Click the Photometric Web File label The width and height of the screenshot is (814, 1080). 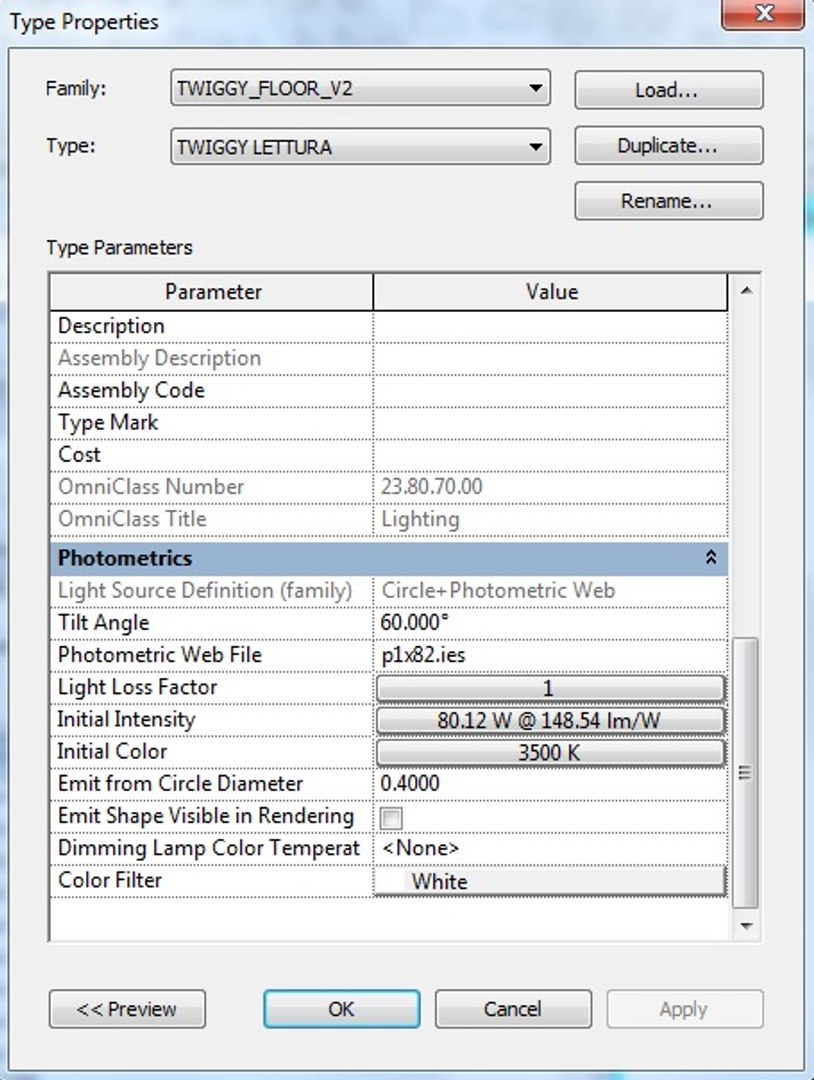(x=160, y=654)
